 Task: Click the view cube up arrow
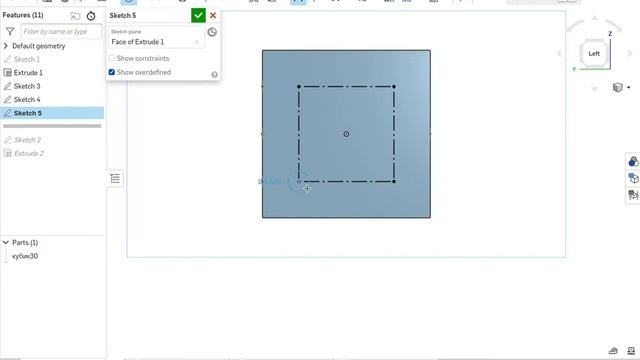click(595, 18)
